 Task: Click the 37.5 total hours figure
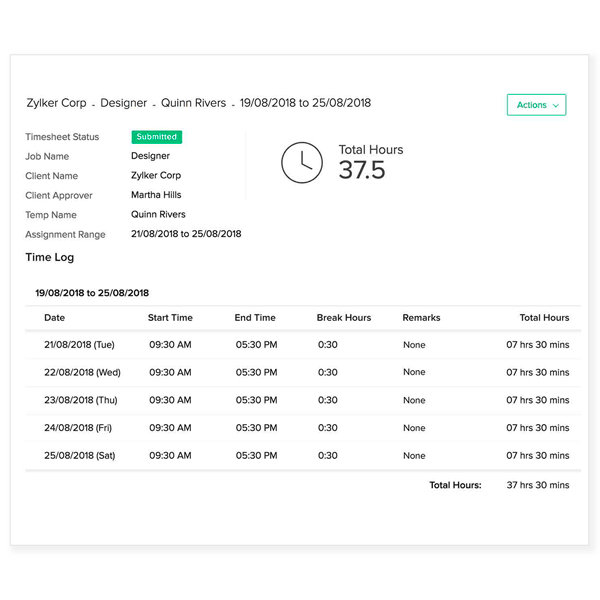(x=361, y=170)
